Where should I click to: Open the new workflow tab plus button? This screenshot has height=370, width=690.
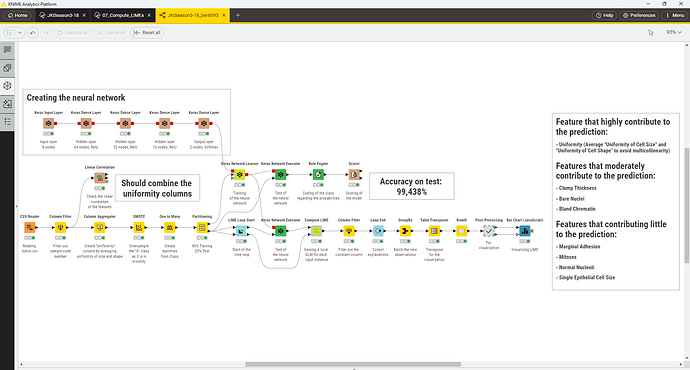point(238,15)
